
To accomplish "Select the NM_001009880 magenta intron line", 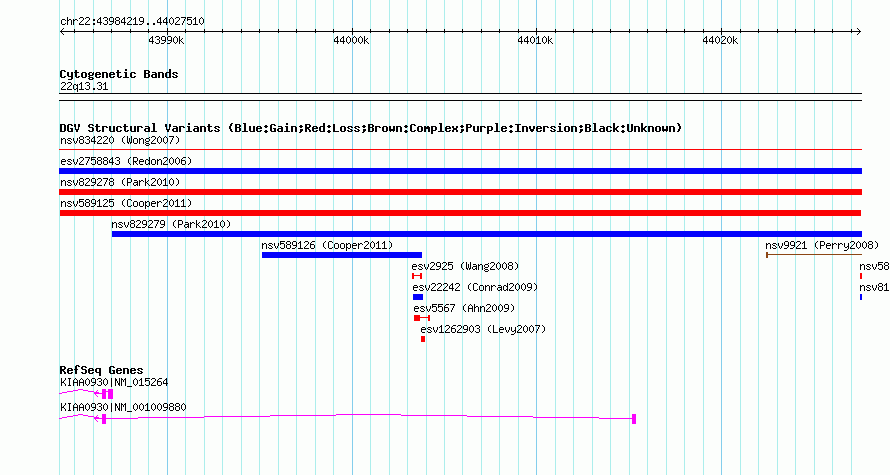I will [369, 417].
